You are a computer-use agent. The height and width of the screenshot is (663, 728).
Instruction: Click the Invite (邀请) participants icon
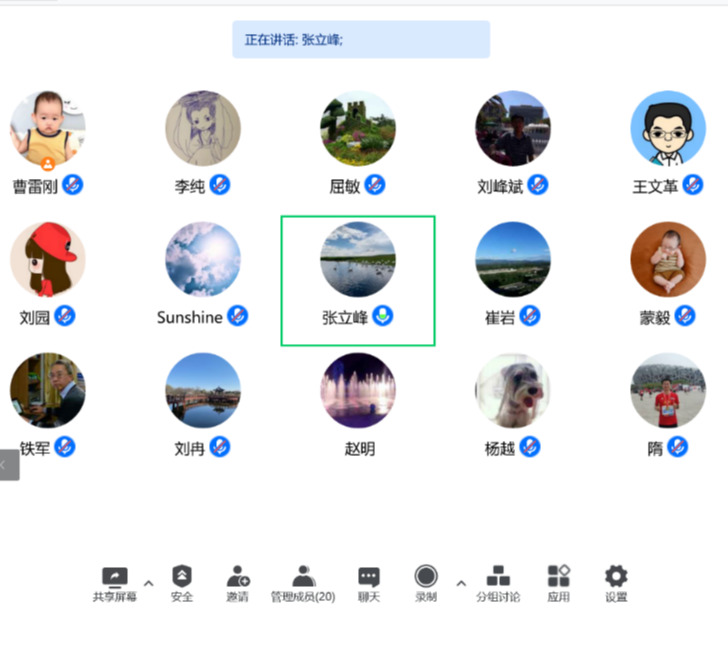[238, 584]
